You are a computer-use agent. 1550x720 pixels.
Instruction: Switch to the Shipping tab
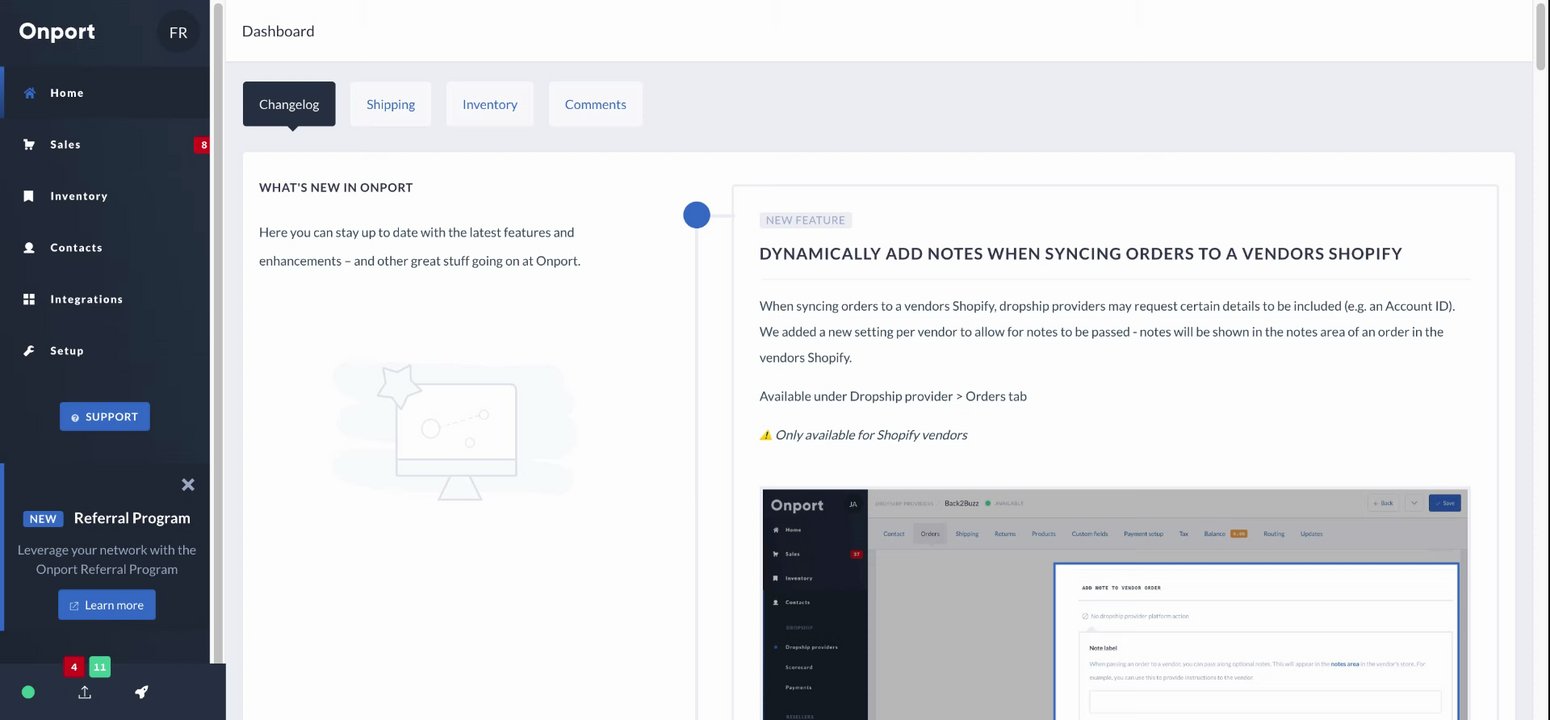391,104
